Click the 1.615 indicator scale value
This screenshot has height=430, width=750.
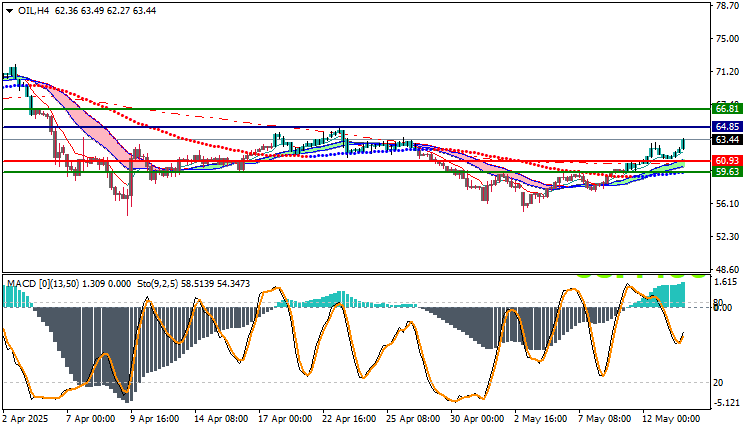pos(726,282)
